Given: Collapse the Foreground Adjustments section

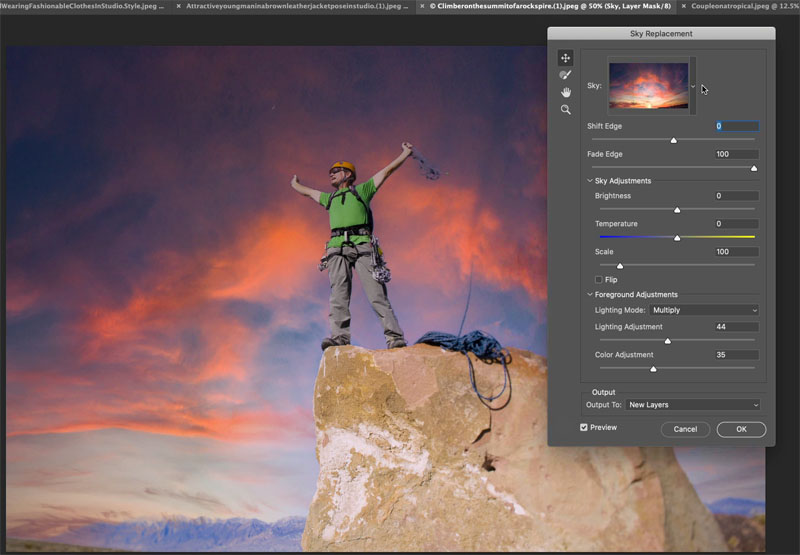Looking at the screenshot, I should [590, 295].
